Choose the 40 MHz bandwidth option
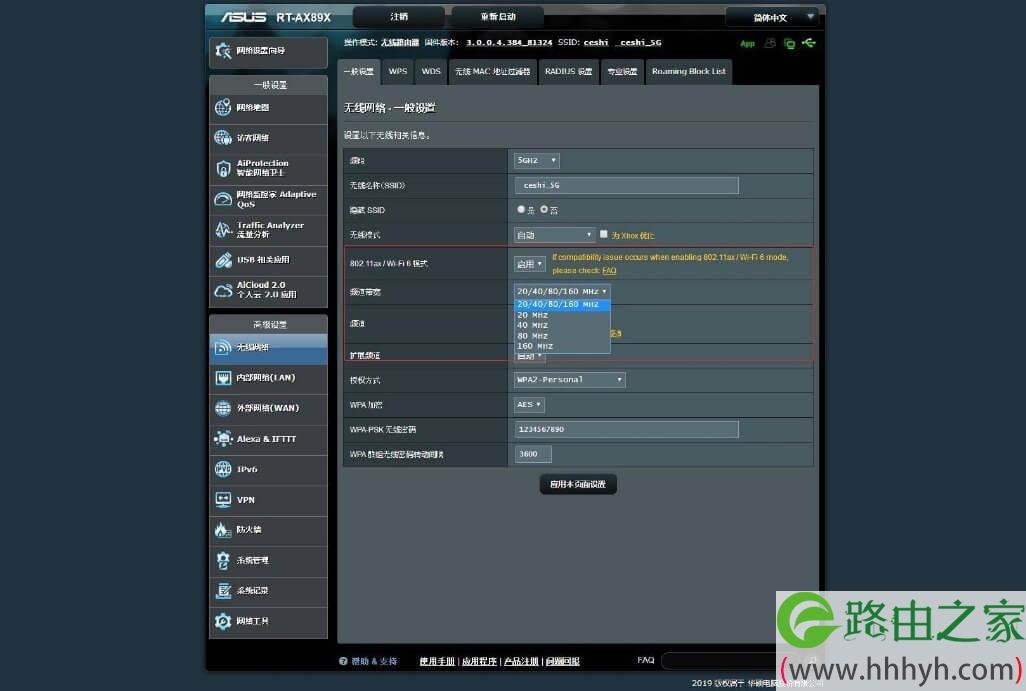The image size is (1026, 691). 562,325
